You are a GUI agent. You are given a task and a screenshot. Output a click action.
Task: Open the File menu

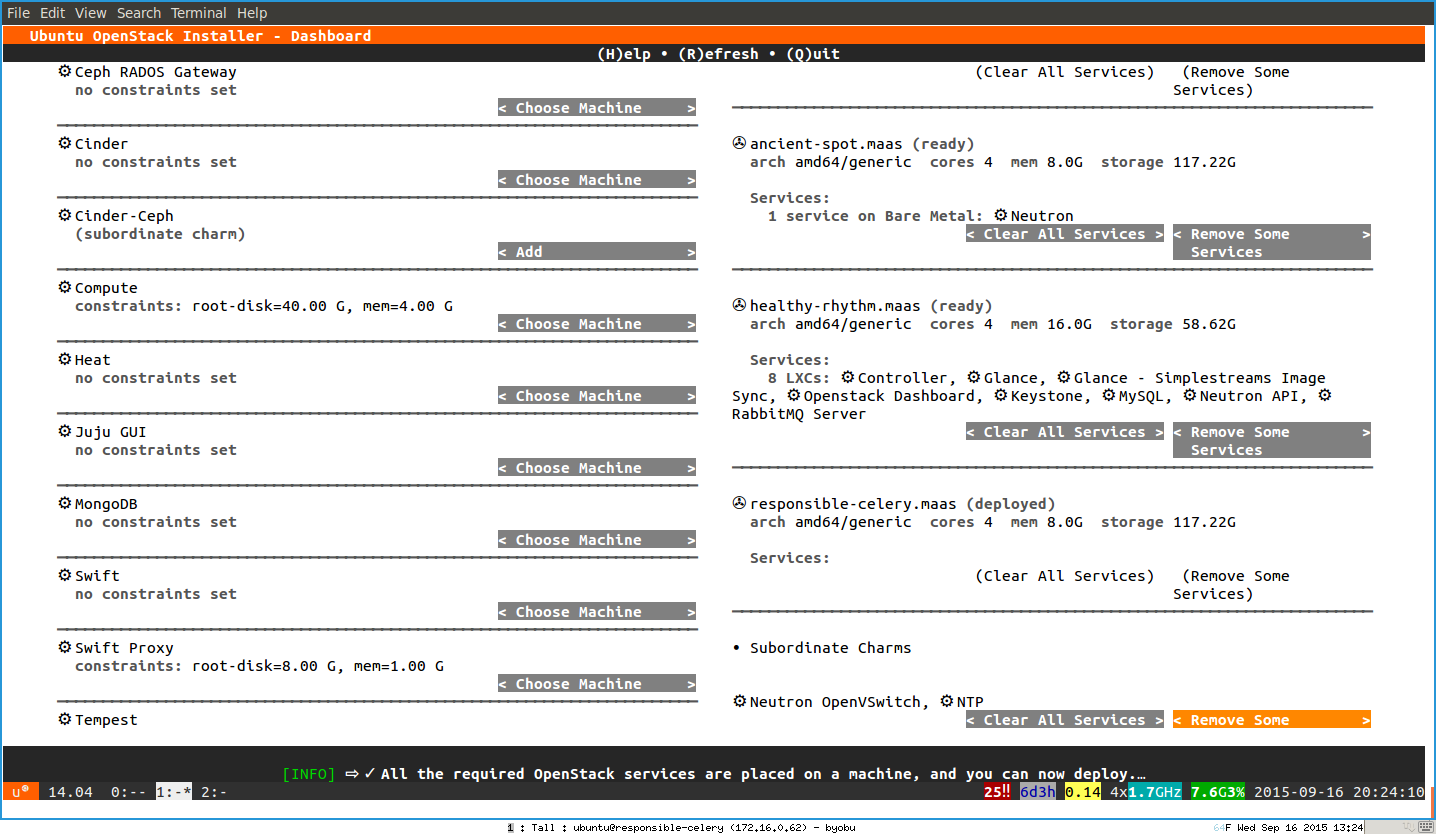[x=18, y=13]
